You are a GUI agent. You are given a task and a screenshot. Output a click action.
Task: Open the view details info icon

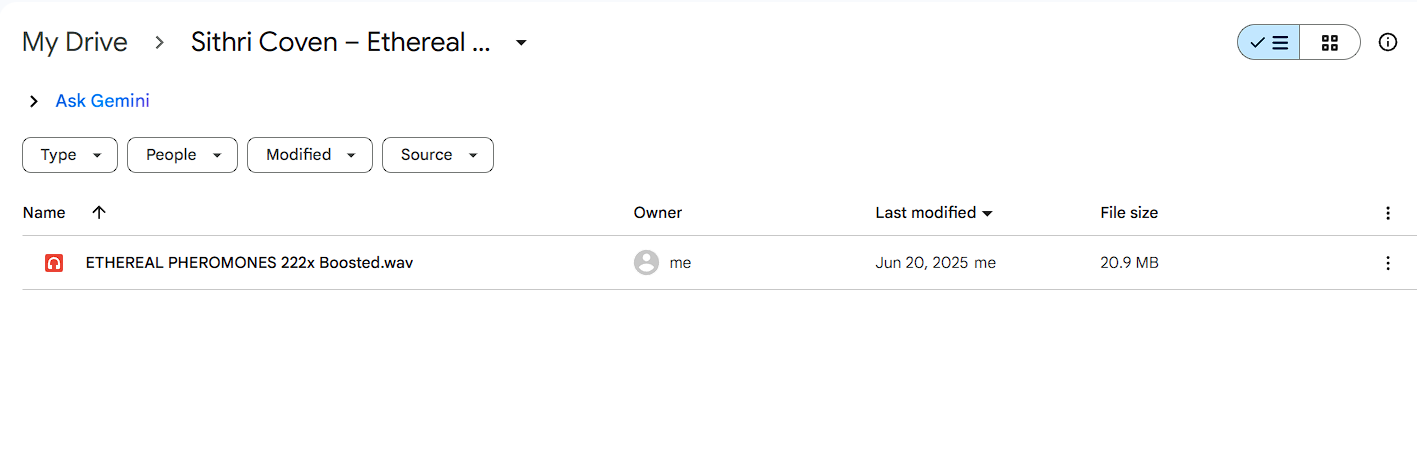[x=1388, y=43]
